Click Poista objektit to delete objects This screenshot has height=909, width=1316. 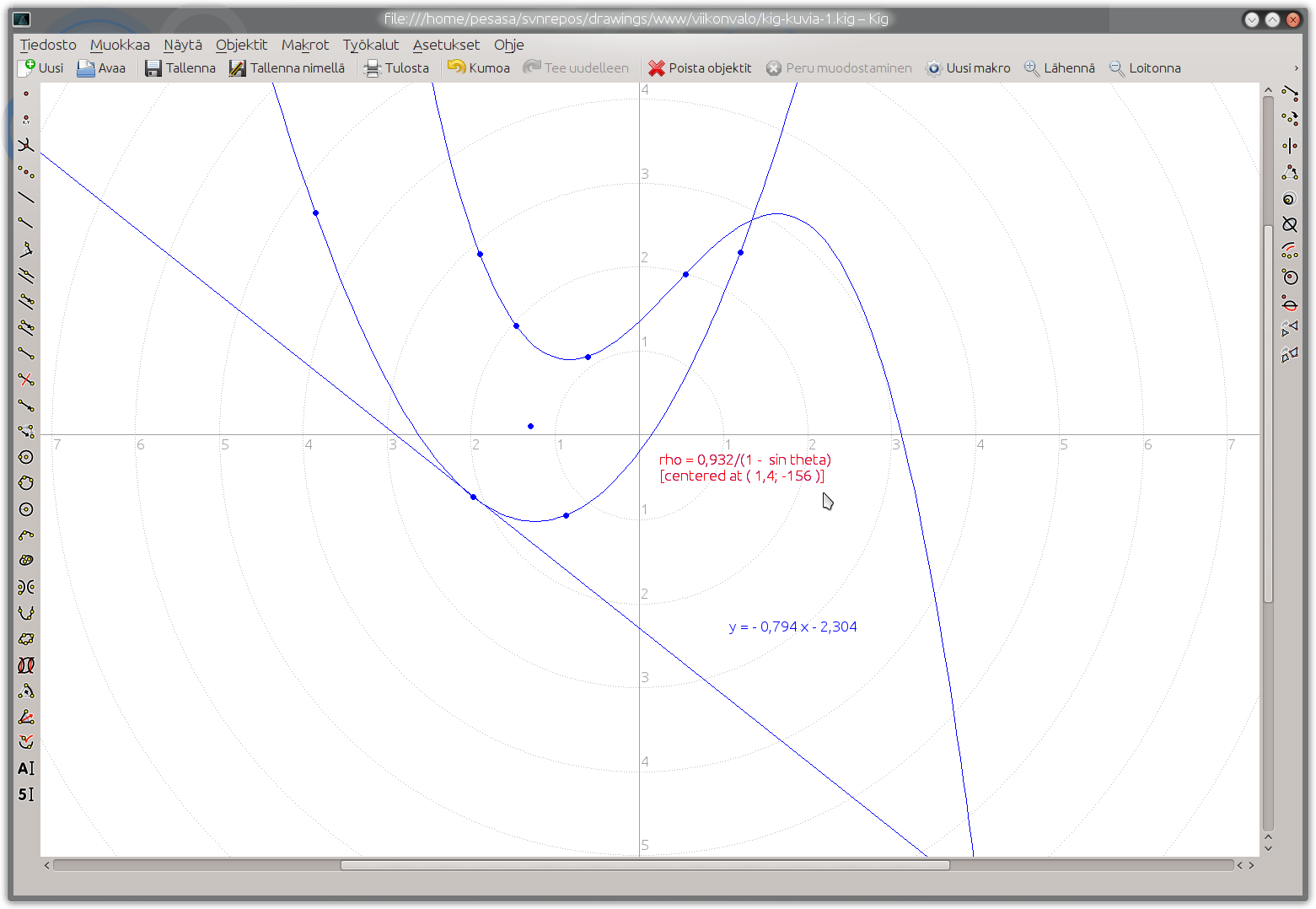pos(700,68)
